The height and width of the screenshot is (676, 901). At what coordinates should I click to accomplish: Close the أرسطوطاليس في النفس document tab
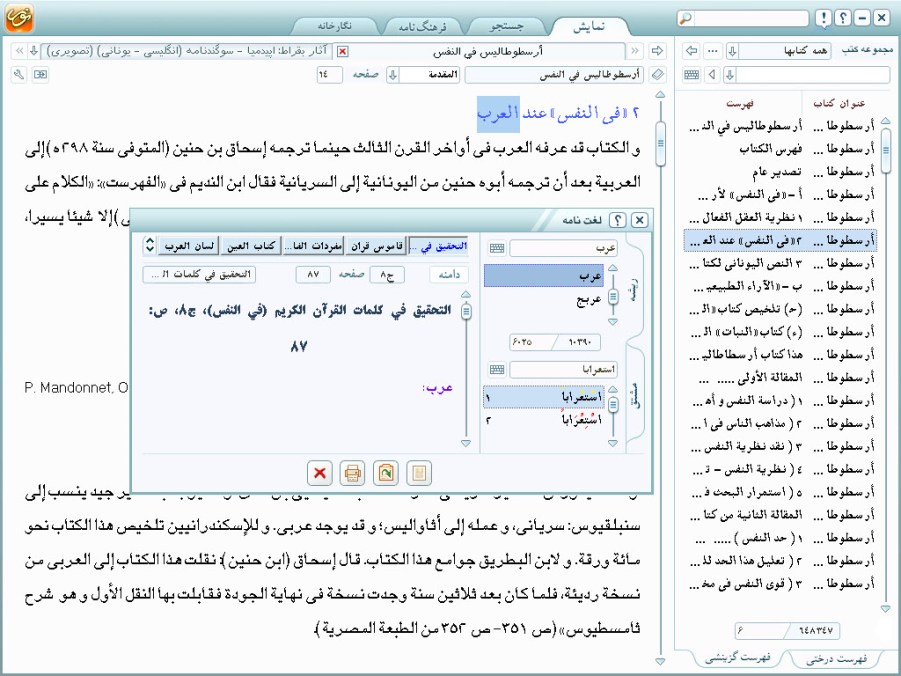point(342,52)
